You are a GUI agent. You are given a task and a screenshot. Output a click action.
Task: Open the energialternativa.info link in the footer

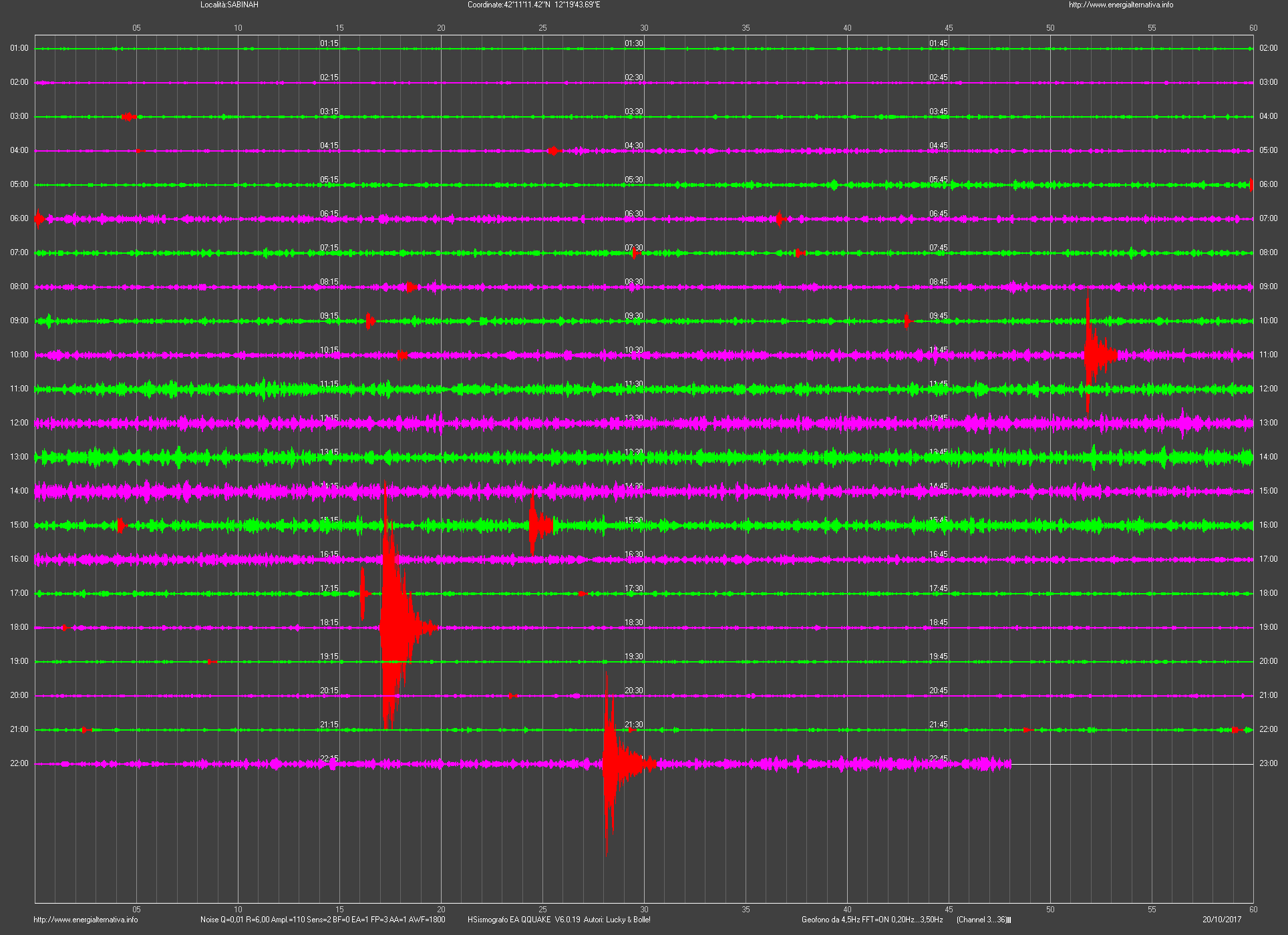86,920
